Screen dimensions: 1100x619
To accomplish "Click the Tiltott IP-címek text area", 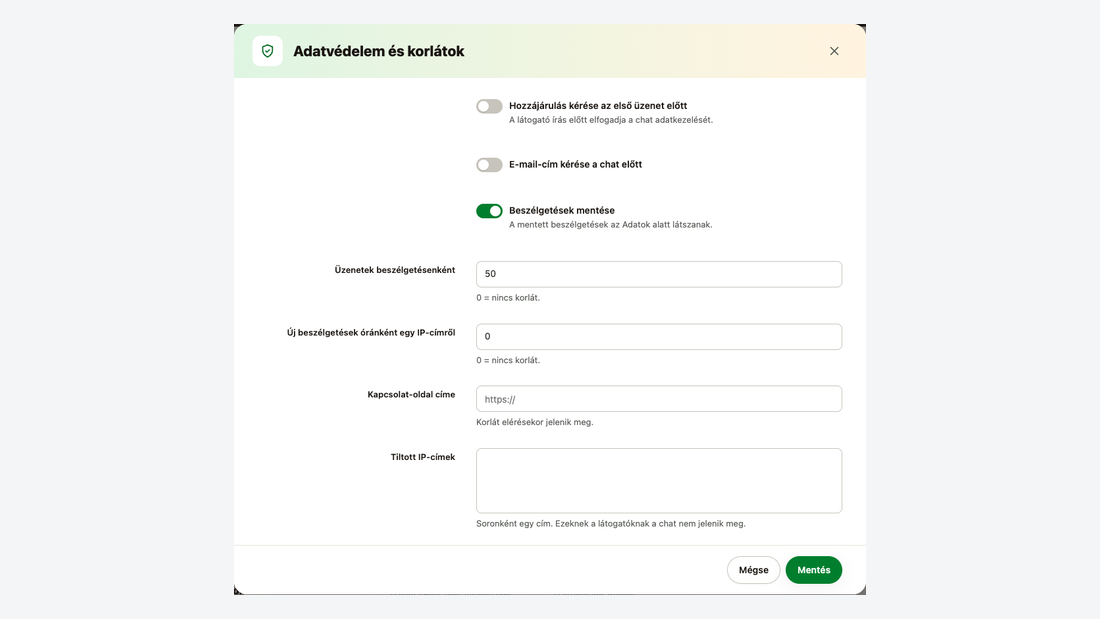I will [659, 481].
